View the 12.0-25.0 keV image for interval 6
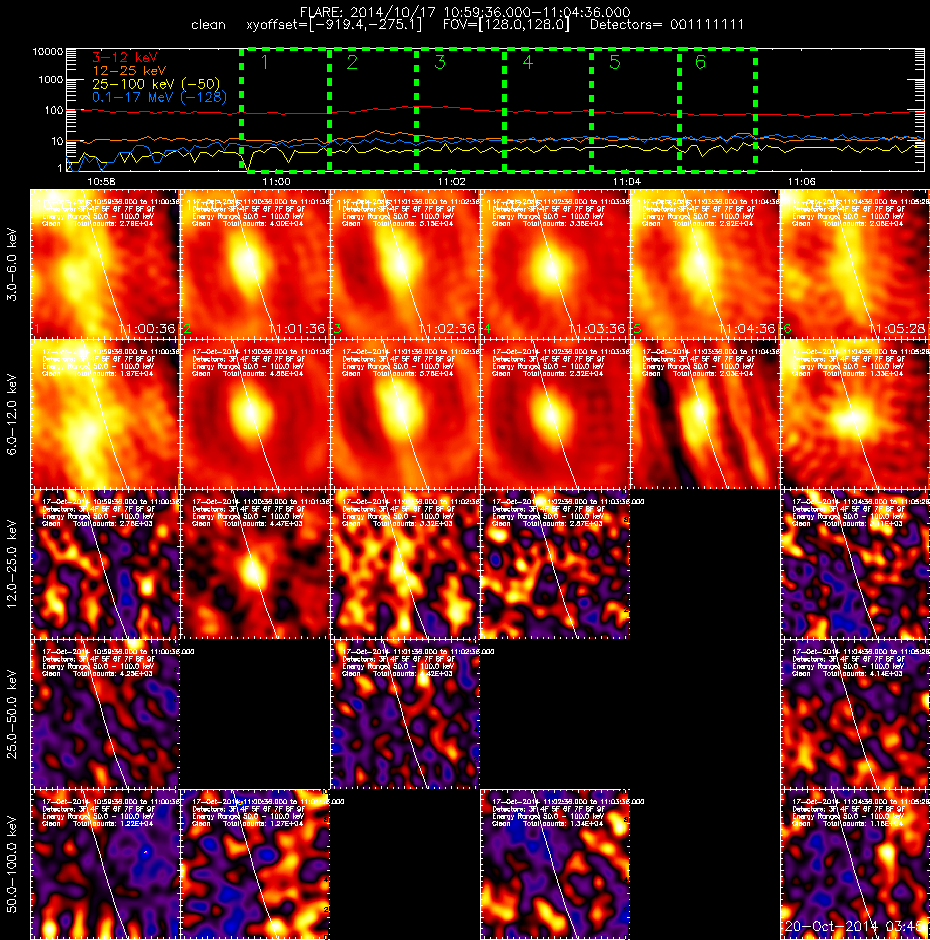 (855, 564)
